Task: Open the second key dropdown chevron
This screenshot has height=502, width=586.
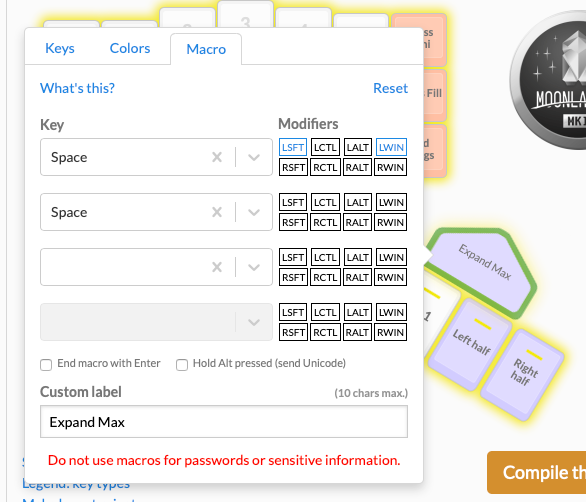Action: (254, 212)
